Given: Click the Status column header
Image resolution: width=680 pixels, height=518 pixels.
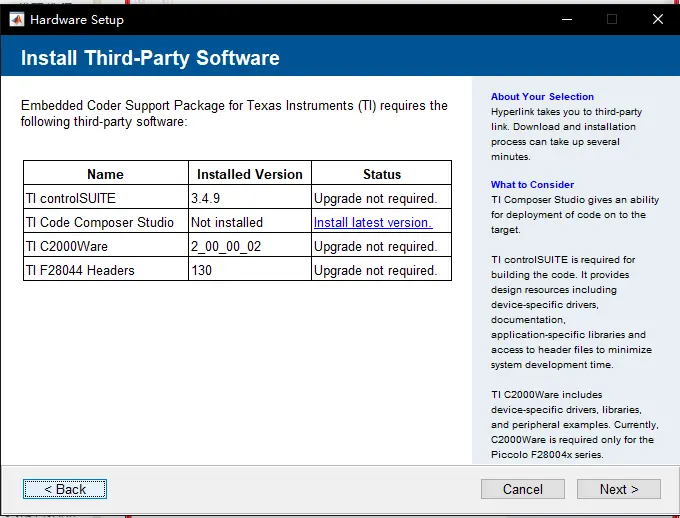Looking at the screenshot, I should tap(382, 174).
